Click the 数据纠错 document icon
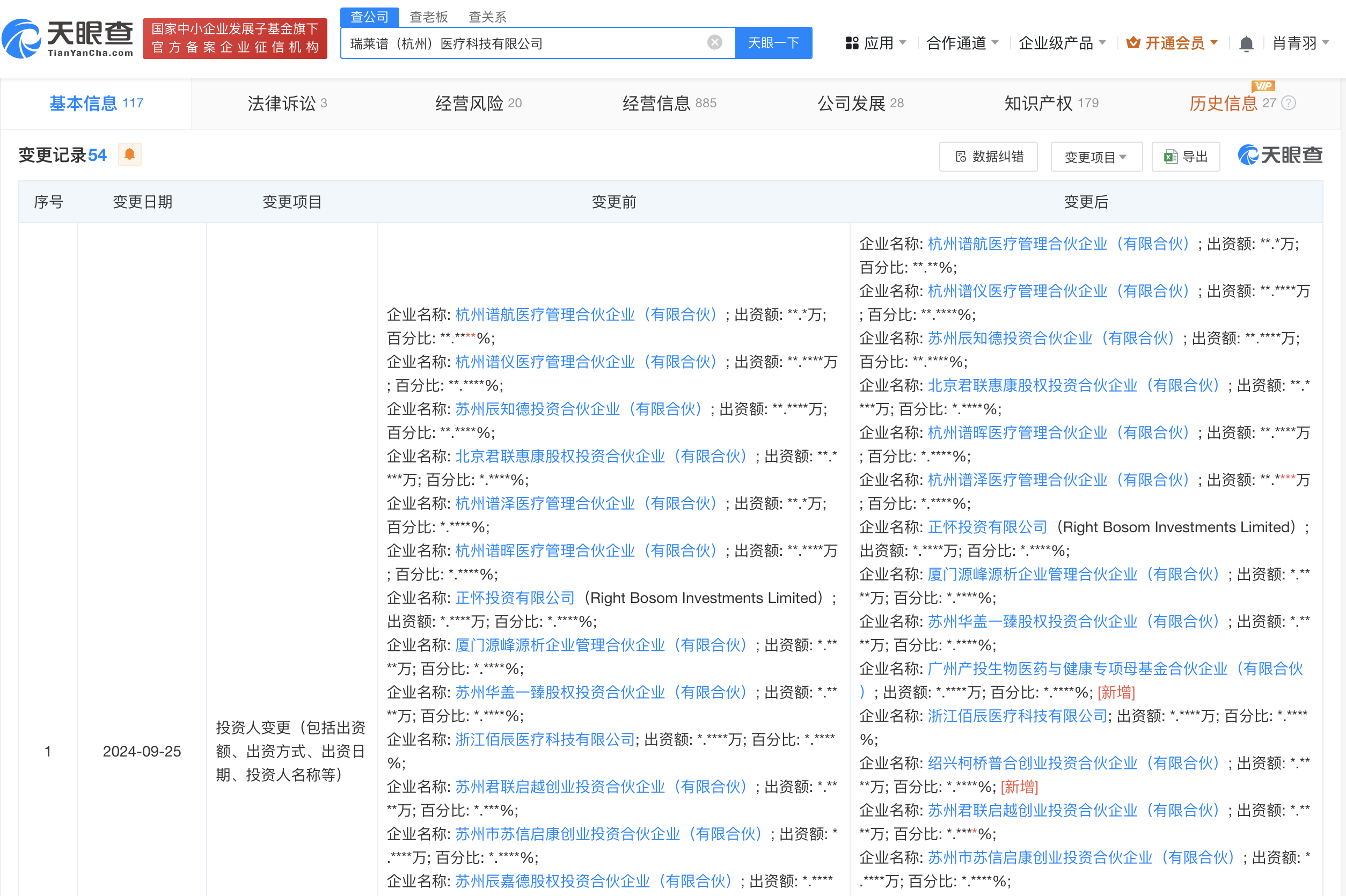 tap(961, 157)
